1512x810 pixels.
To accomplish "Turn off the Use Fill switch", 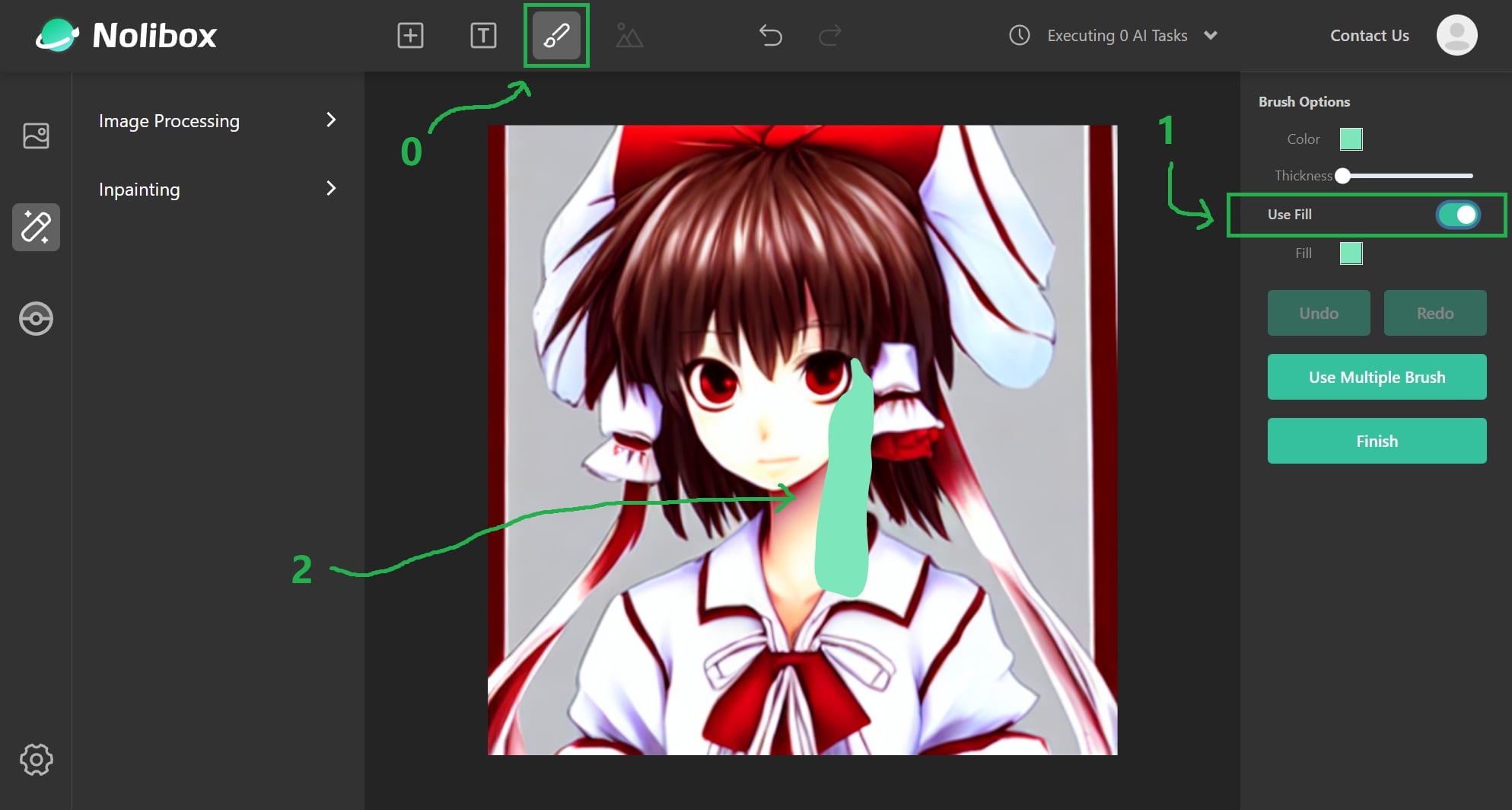I will coord(1458,215).
